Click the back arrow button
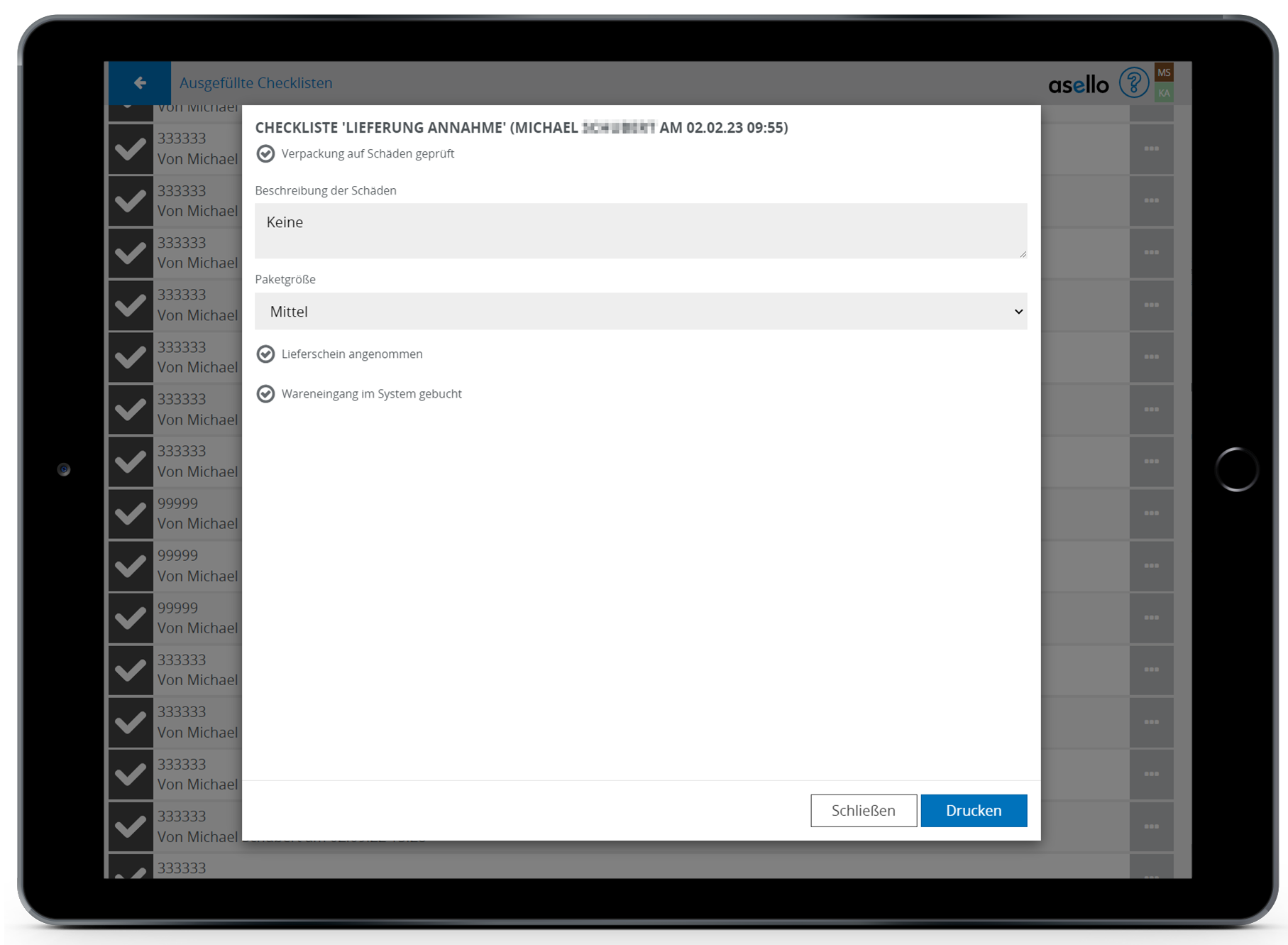The image size is (1288, 945). pos(140,83)
